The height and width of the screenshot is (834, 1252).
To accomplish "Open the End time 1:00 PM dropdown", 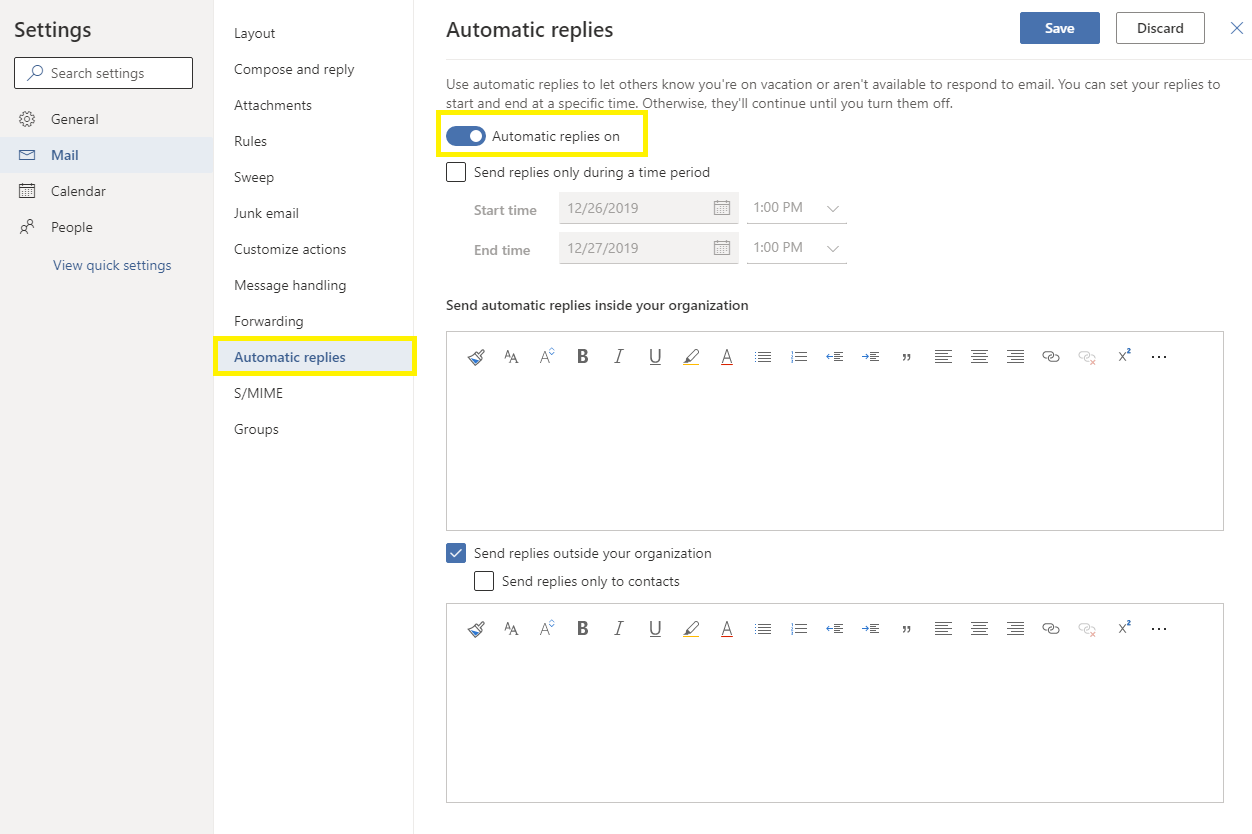I will [x=797, y=248].
